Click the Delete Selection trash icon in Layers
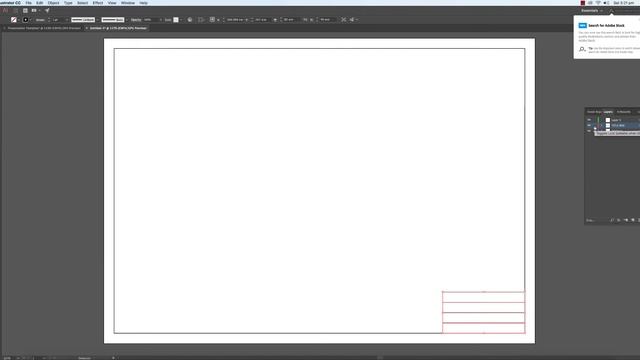 coord(639,220)
